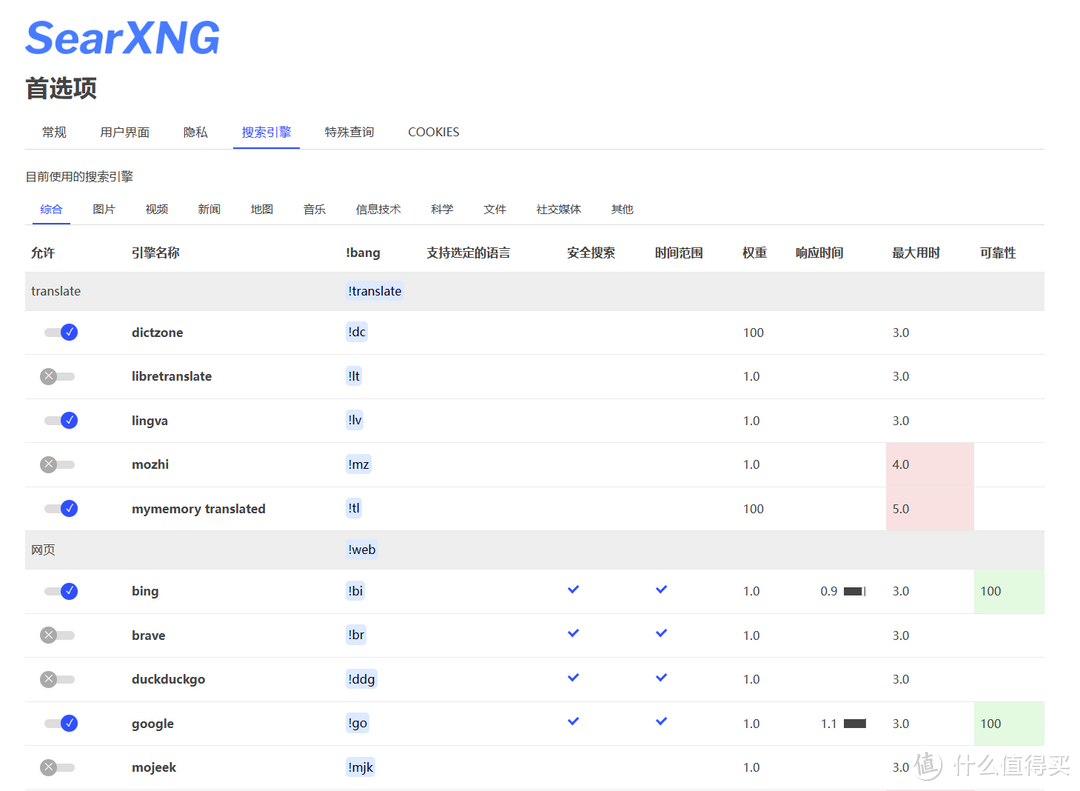This screenshot has width=1080, height=791.
Task: Click bing's green reliability cell 100
Action: [1009, 591]
